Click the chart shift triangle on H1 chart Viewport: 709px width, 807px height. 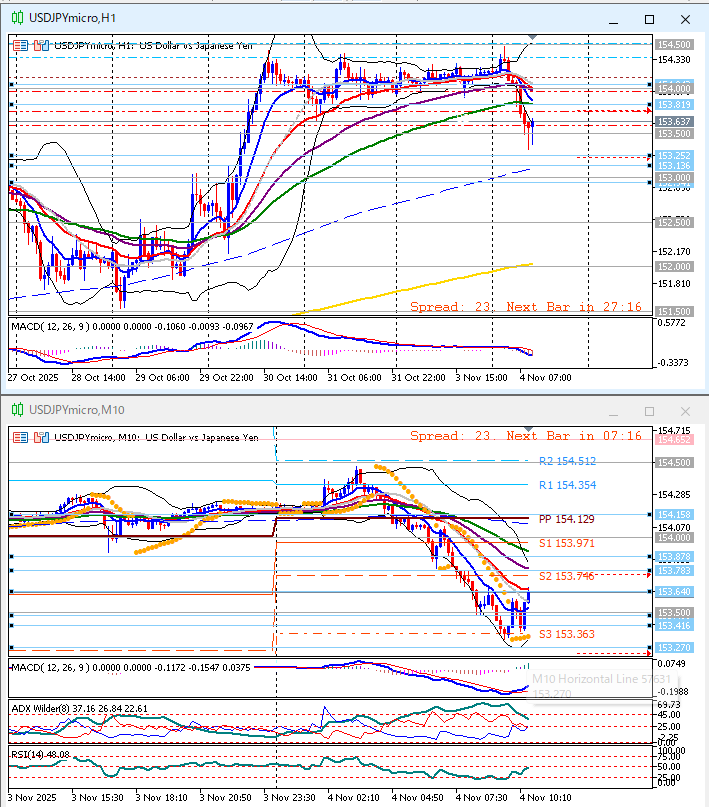[532, 38]
